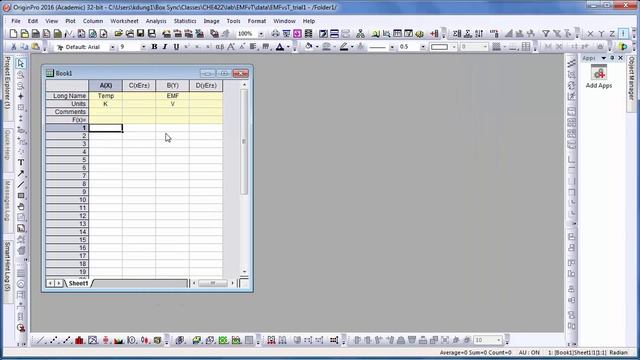The height and width of the screenshot is (360, 640).
Task: Click the line plus symbol plot icon
Action: pos(66,340)
